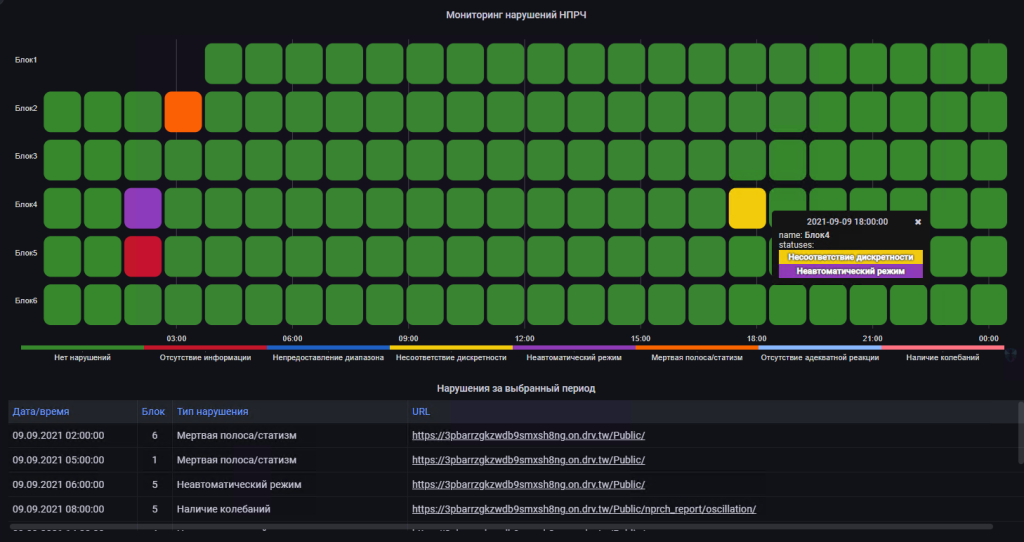Select 'Непредоставление диапазона' legend entry
Viewport: 1024px width, 542px height.
pos(327,357)
